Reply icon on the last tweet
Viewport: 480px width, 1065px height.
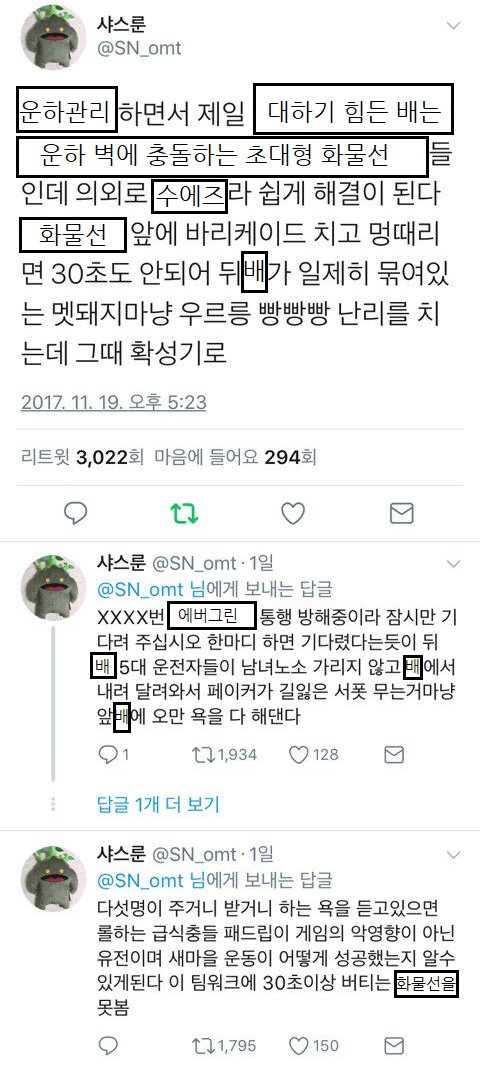tap(109, 1045)
